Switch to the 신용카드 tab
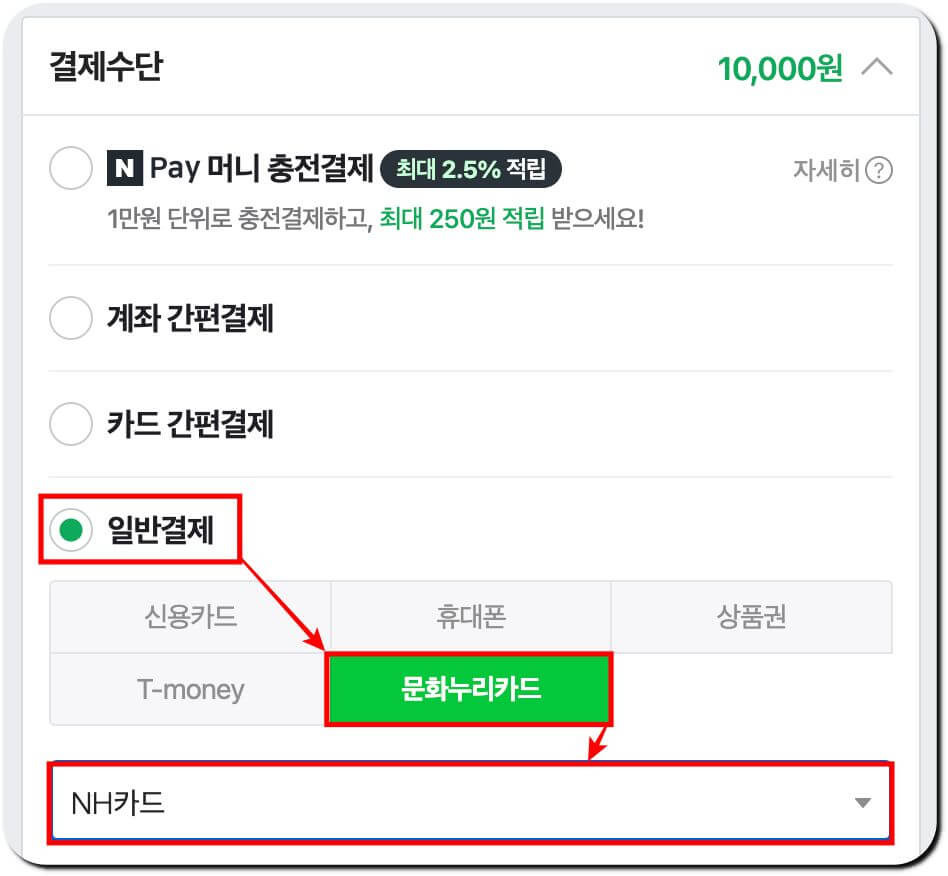 coord(190,617)
